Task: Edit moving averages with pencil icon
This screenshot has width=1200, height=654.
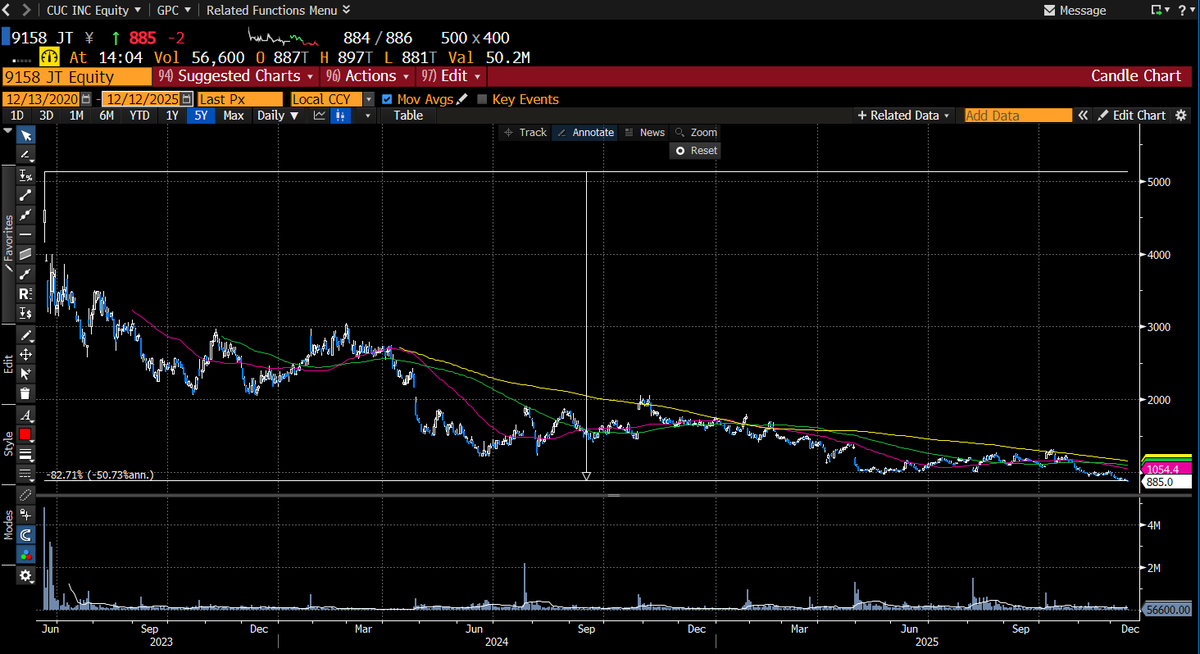Action: (x=461, y=99)
